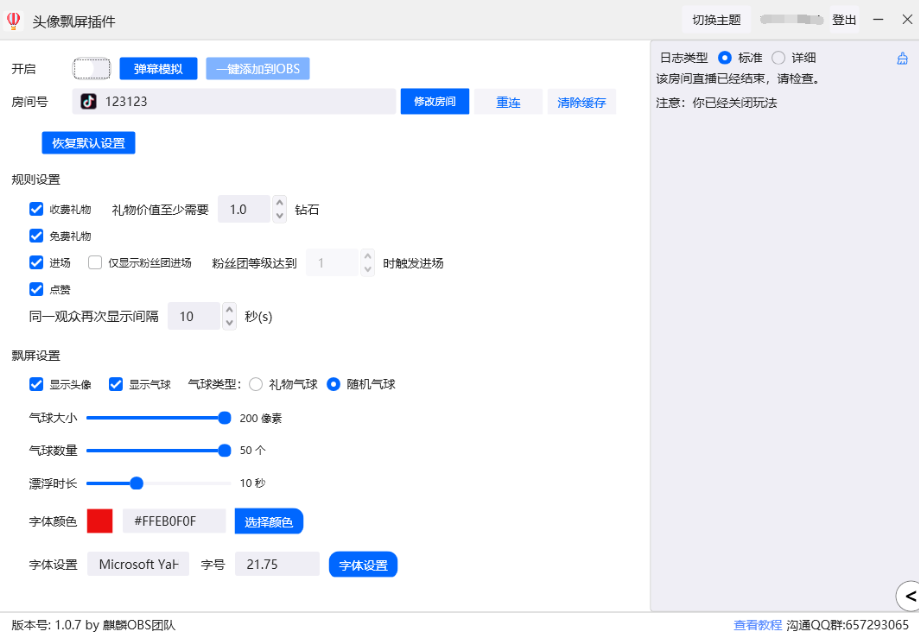The image size is (919, 637).
Task: Uncheck the 收费礼物 checkbox
Action: pyautogui.click(x=37, y=209)
